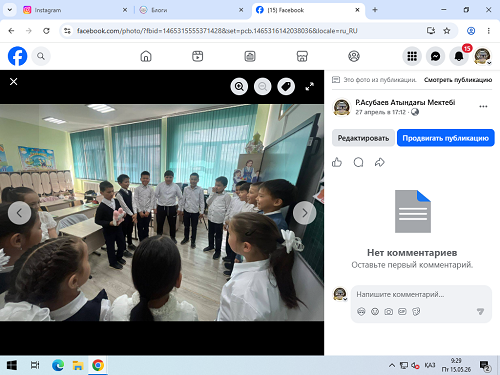Open Task View on taskbar

click(x=35, y=365)
